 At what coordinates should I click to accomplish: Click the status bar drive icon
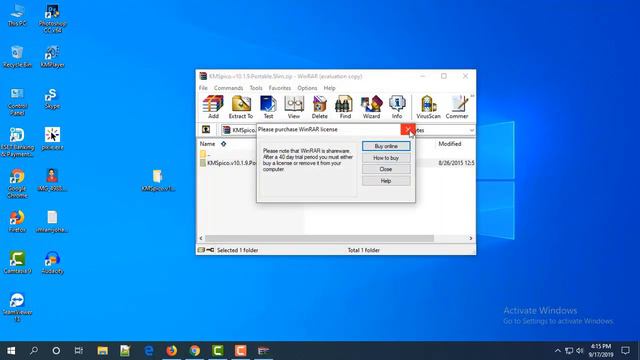[201, 250]
